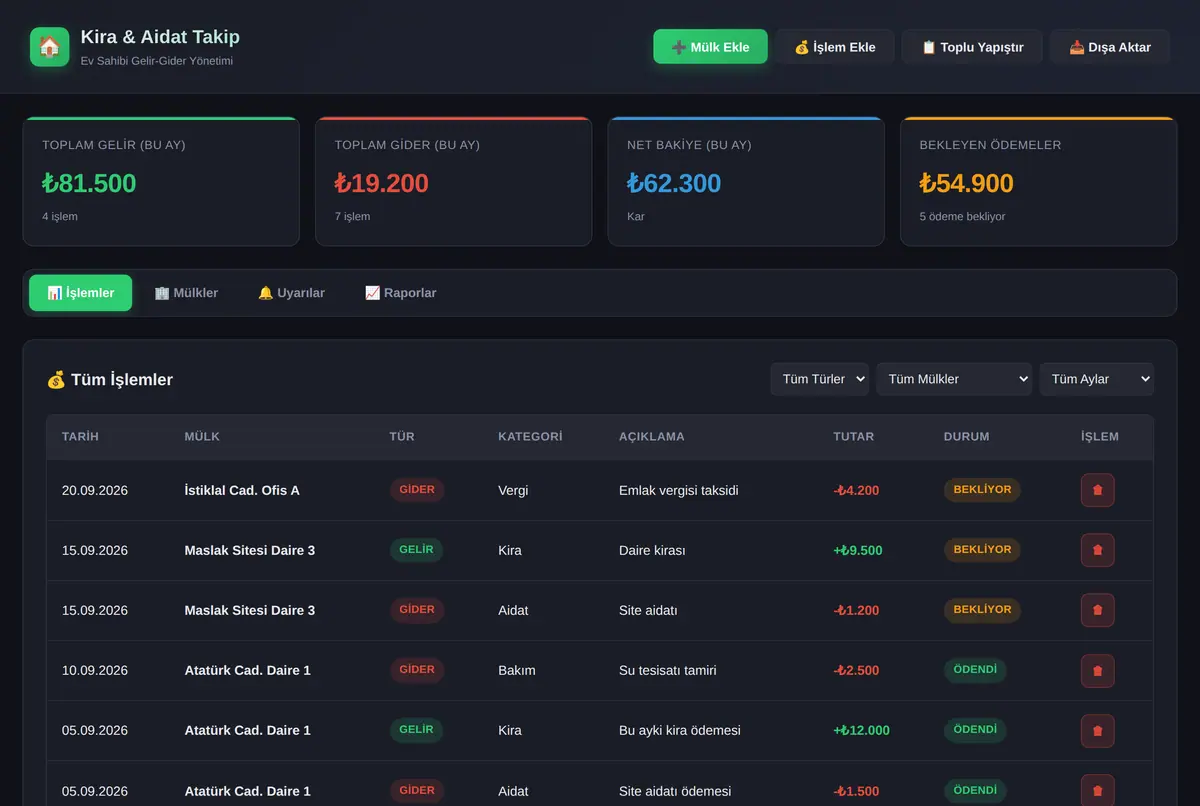This screenshot has height=806, width=1200.
Task: Click the ÖDENDİ badge for Su tesisatı tamiri
Action: coord(975,670)
